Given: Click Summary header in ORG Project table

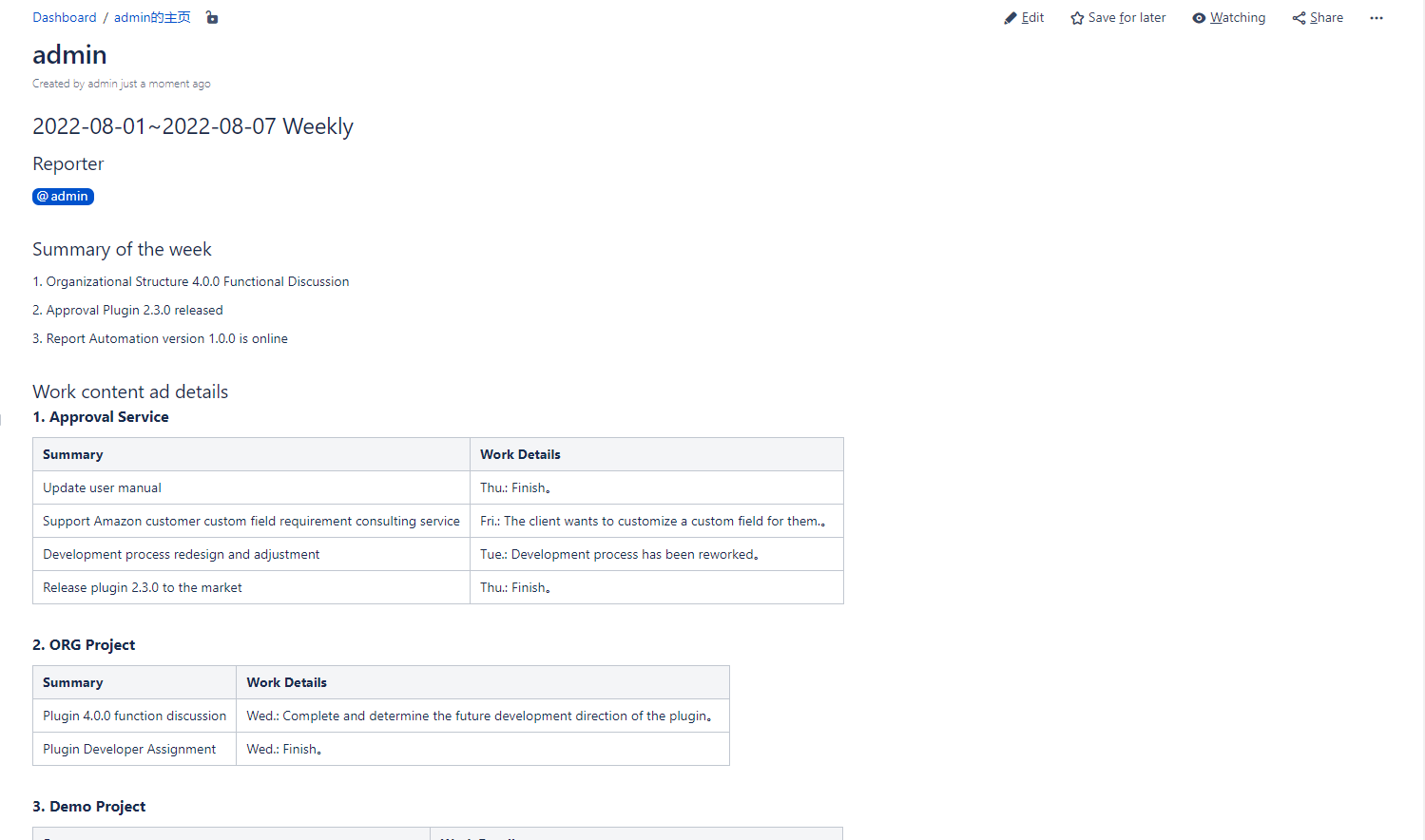Looking at the screenshot, I should 73,682.
